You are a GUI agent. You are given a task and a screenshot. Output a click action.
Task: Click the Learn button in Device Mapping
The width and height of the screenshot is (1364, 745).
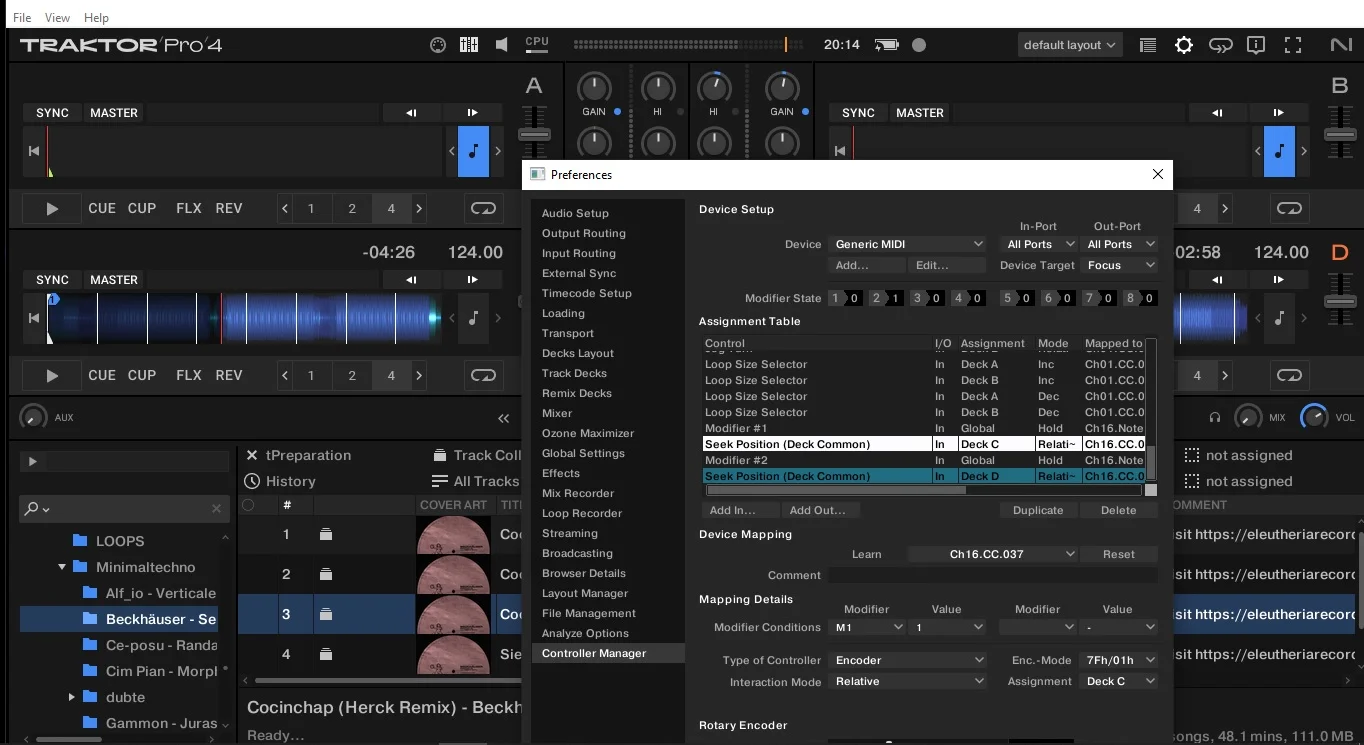pyautogui.click(x=866, y=554)
